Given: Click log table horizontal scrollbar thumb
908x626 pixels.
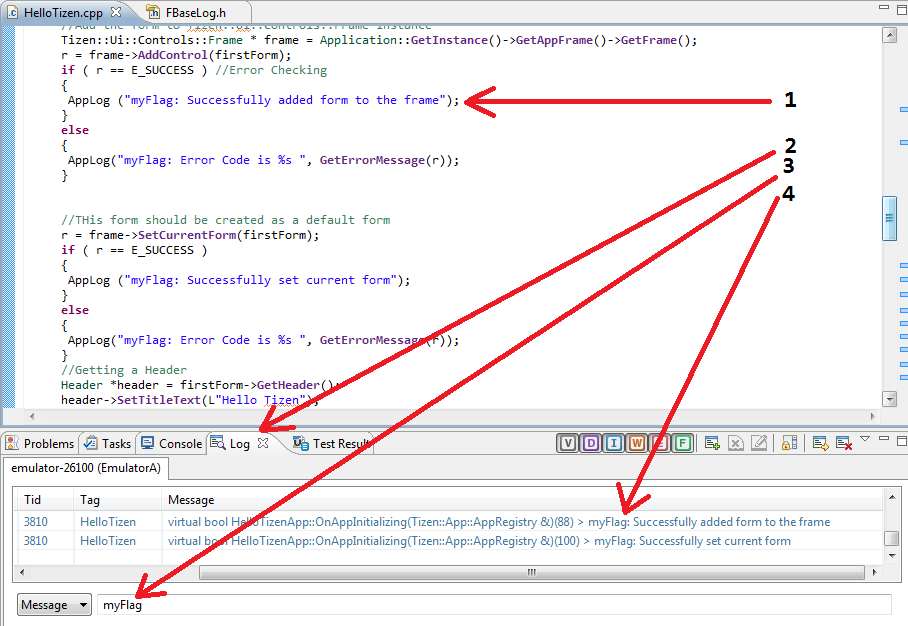Looking at the screenshot, I should tap(532, 572).
